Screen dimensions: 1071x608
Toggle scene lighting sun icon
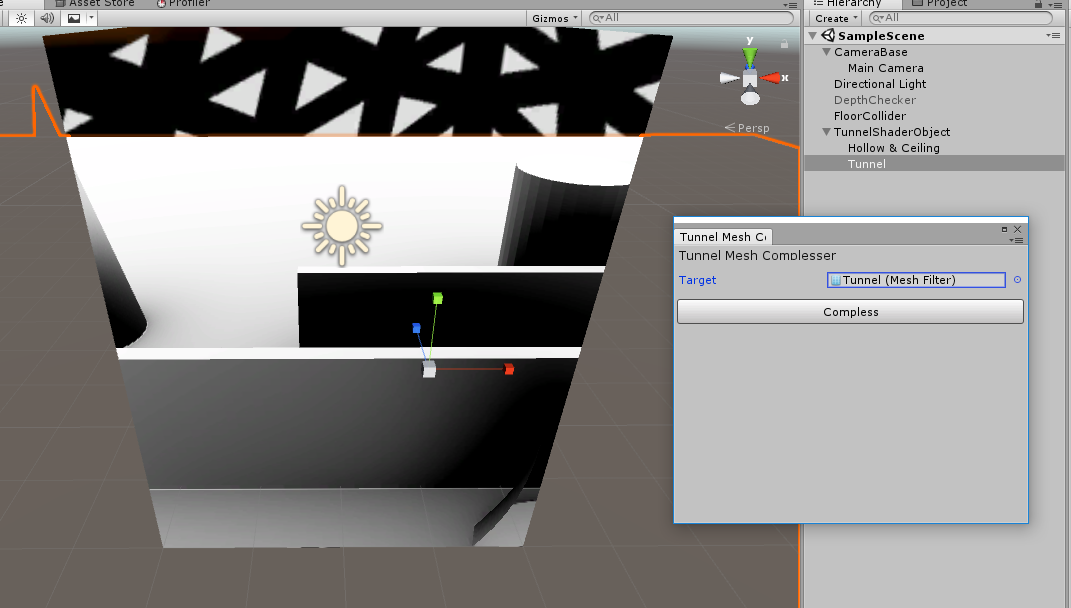[21, 18]
